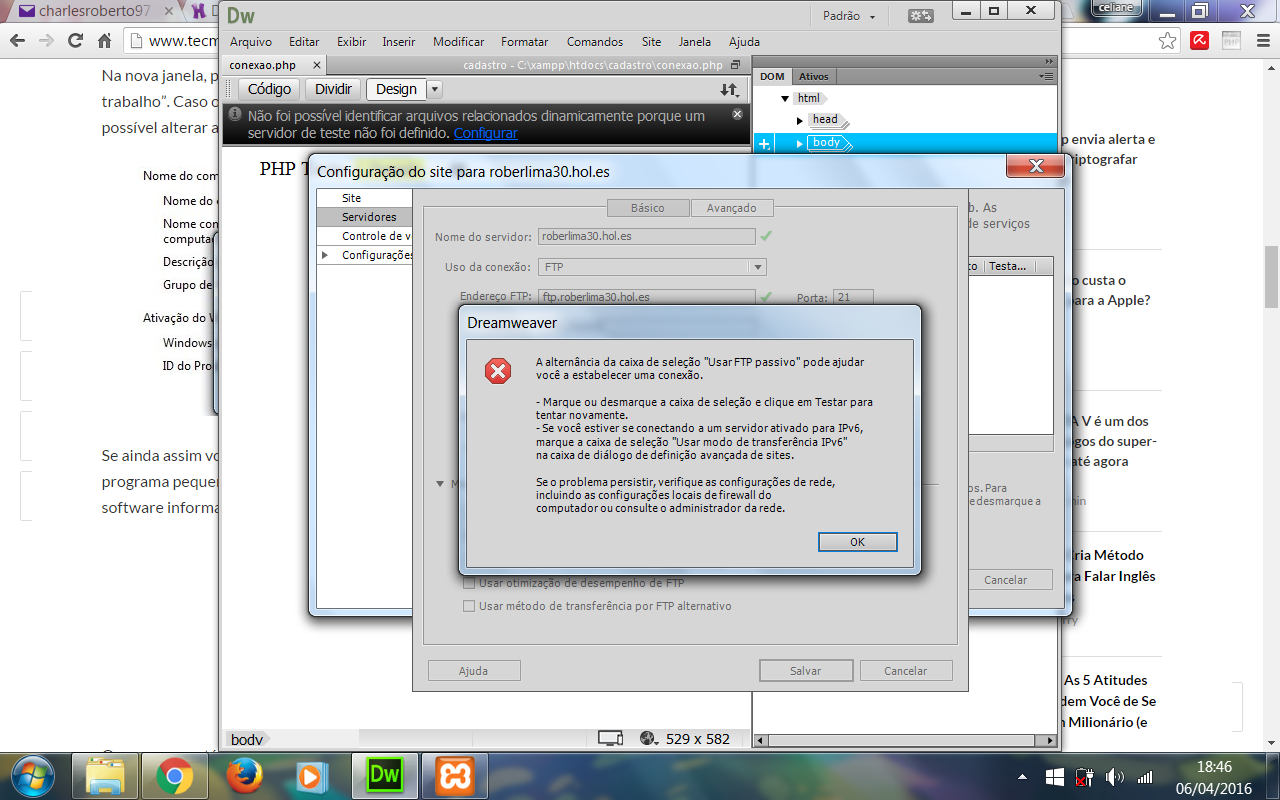
Task: Select the Ativos panel tab
Action: (814, 76)
